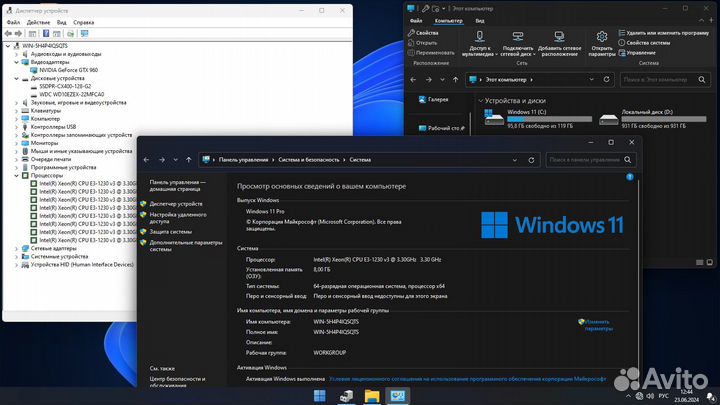Click Защита системы link in left sidebar

pos(170,230)
